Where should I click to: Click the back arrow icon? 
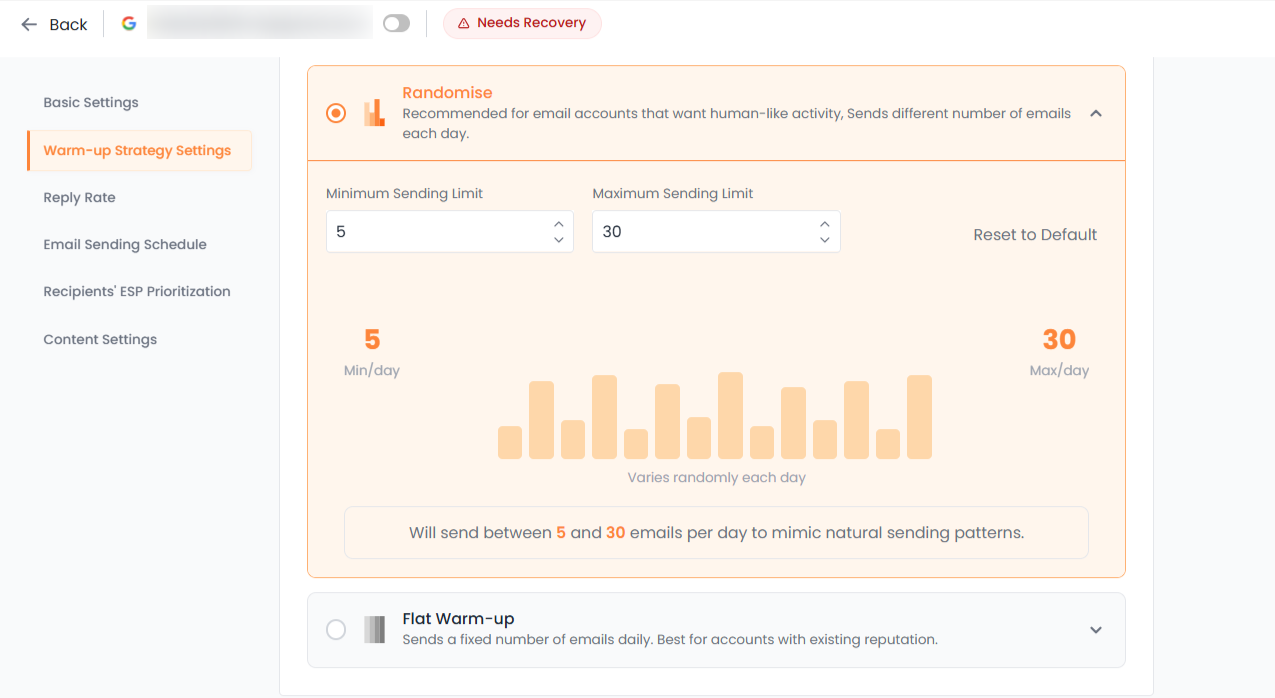click(29, 24)
